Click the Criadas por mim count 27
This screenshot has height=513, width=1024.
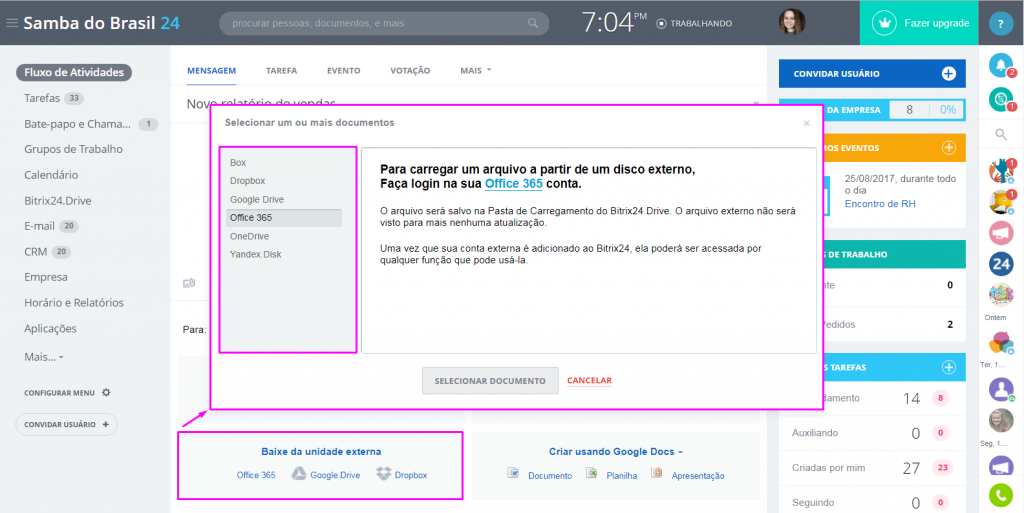tap(911, 468)
